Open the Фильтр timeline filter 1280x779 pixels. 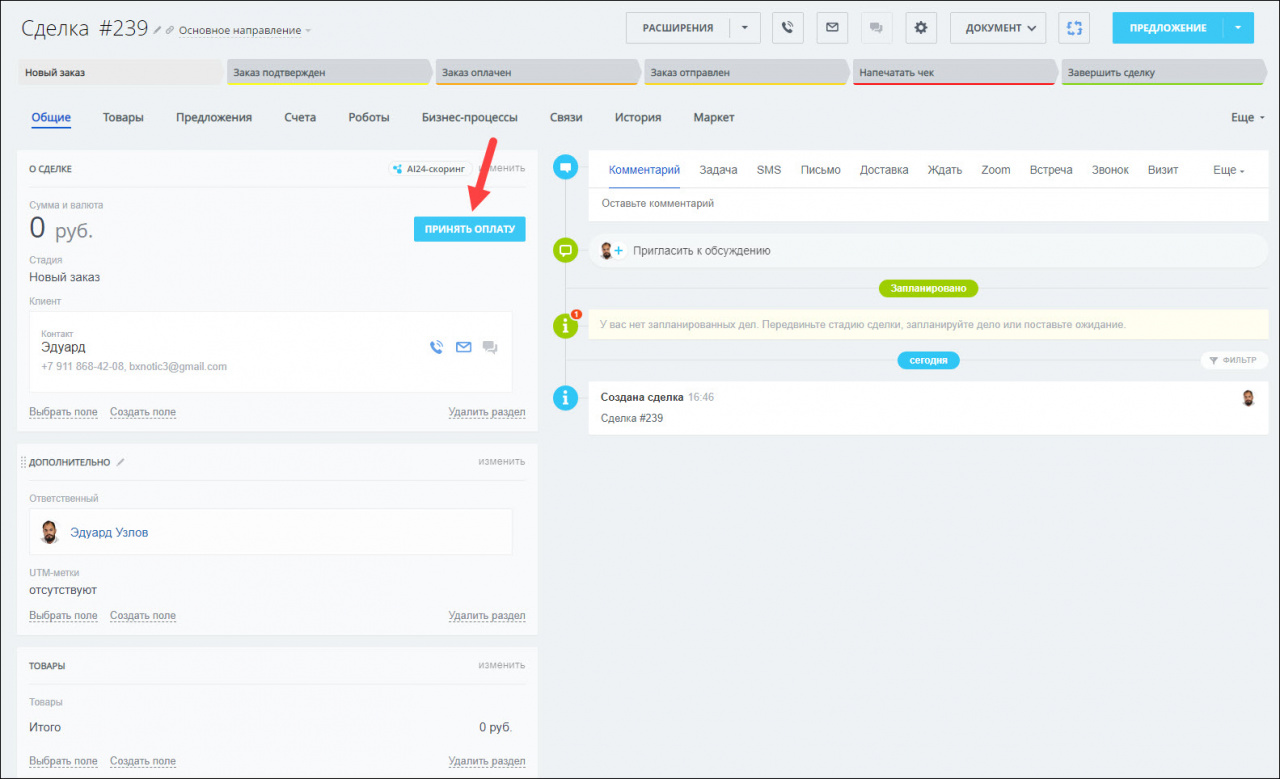tap(1234, 360)
